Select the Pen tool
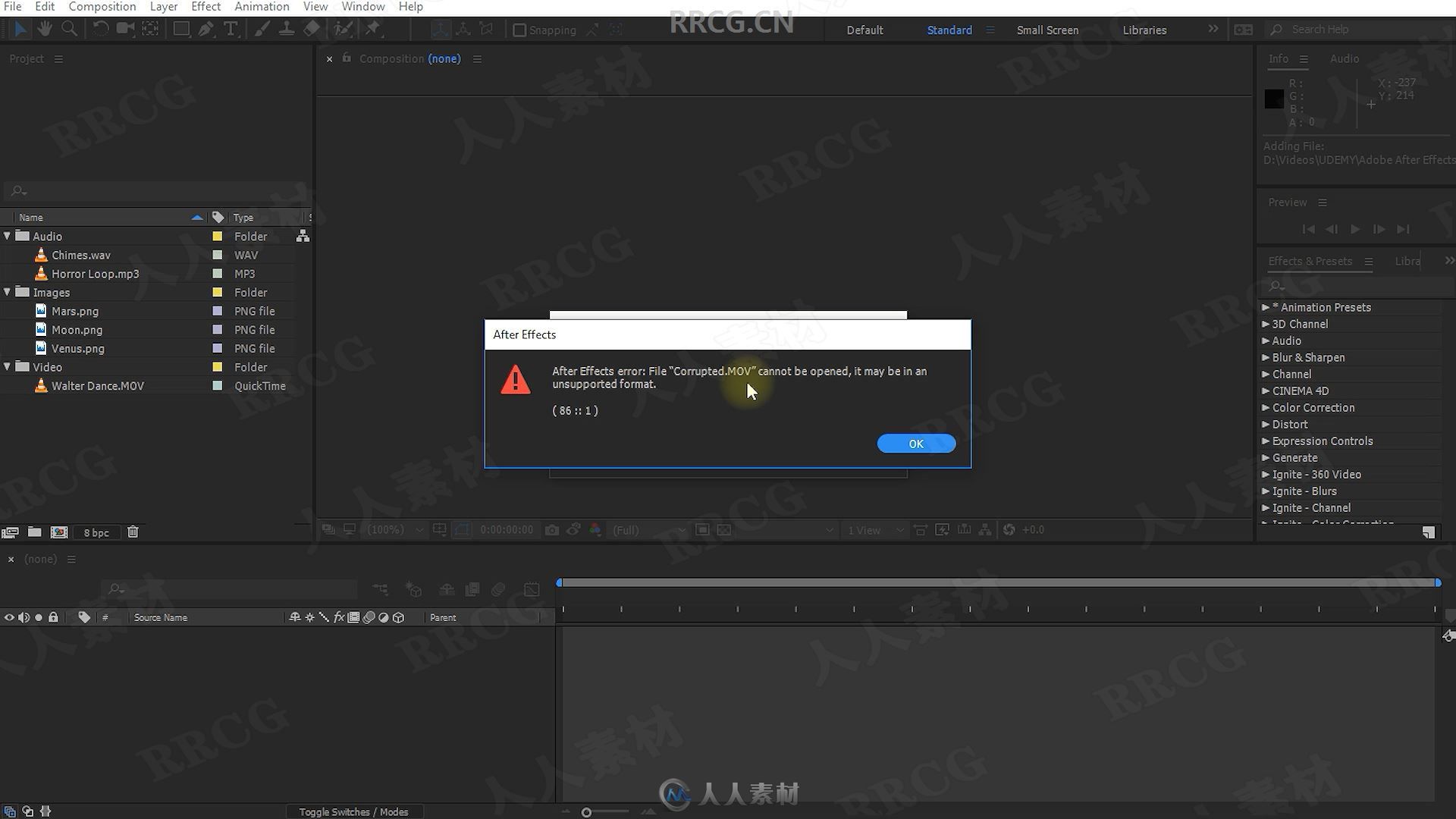1456x819 pixels. (206, 29)
